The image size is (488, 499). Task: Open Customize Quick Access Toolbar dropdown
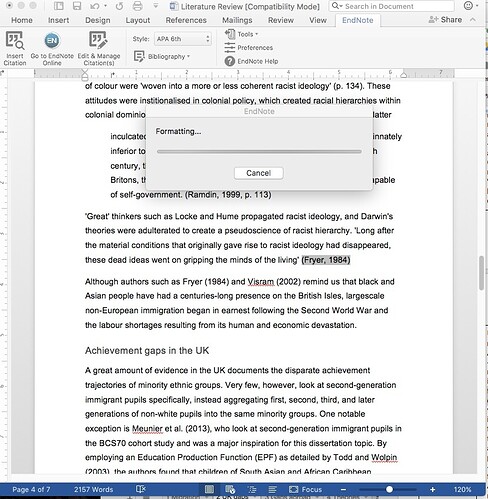coord(156,6)
